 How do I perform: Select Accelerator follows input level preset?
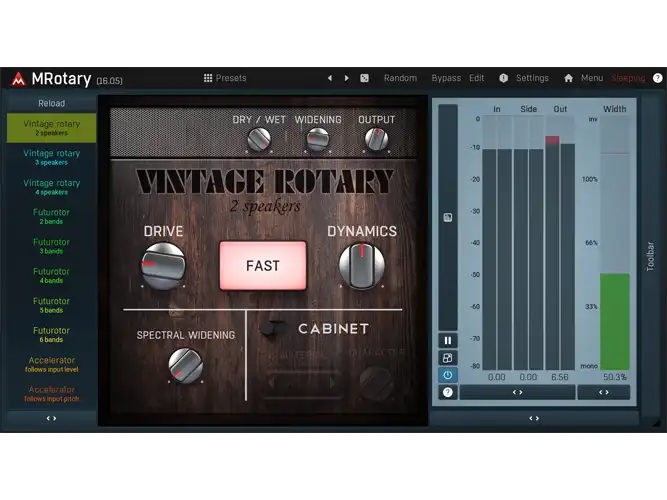(x=51, y=364)
